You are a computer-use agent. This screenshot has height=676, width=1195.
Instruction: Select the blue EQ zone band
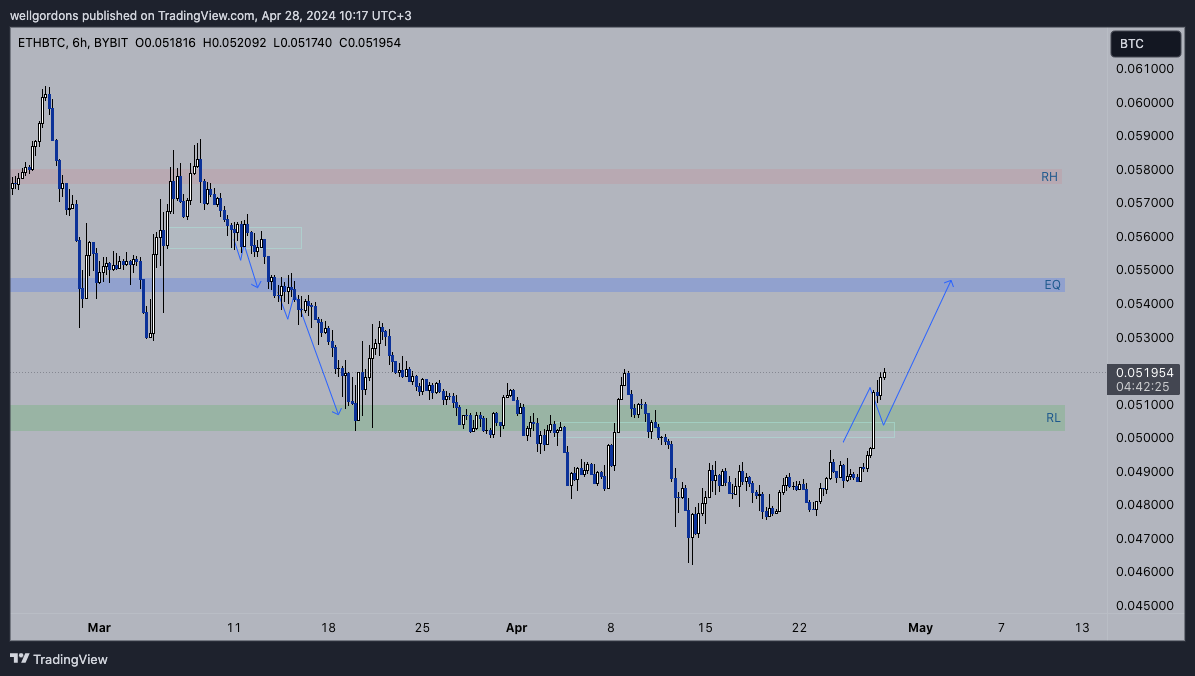[x=600, y=285]
